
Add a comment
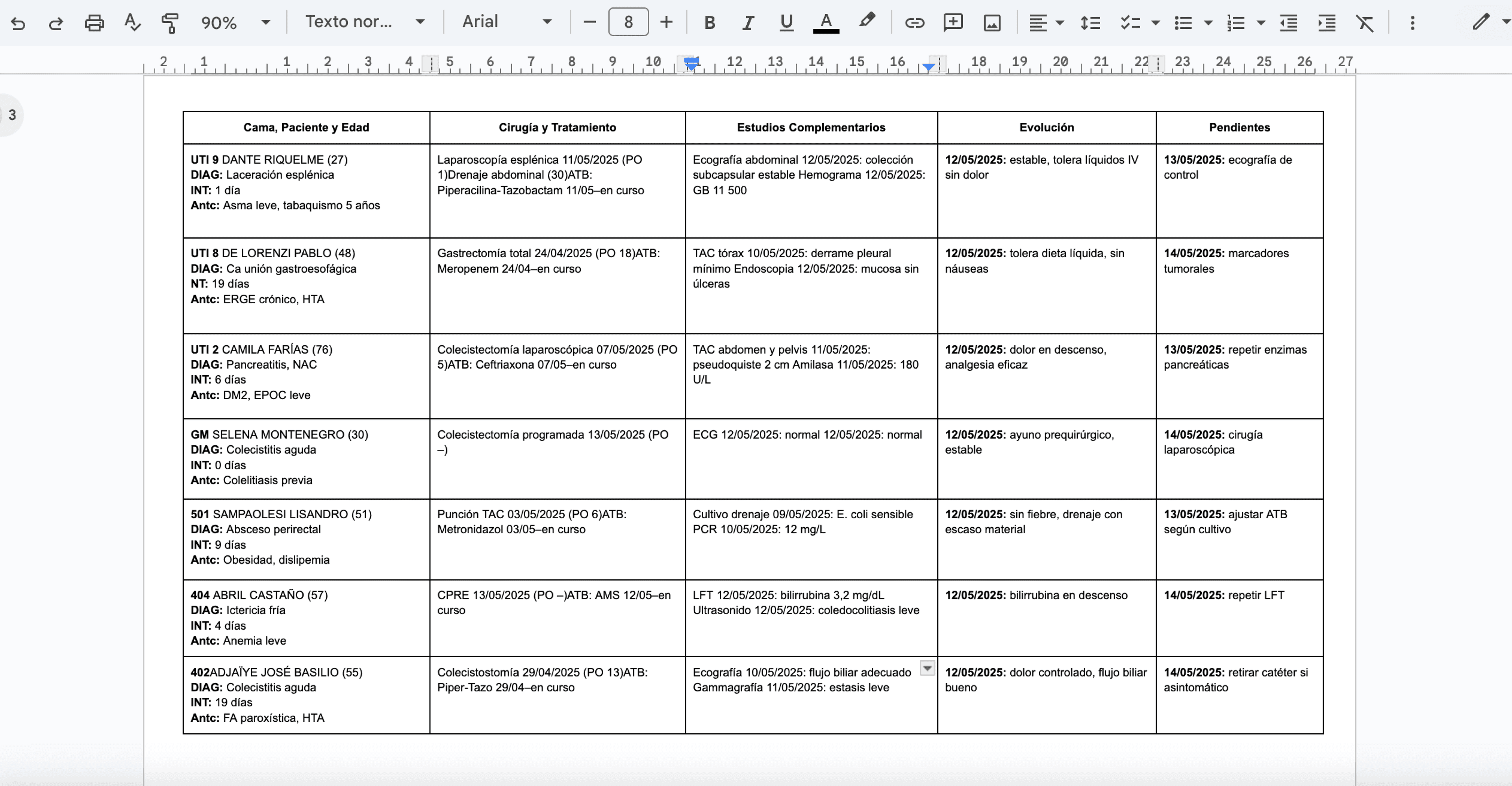pos(952,23)
